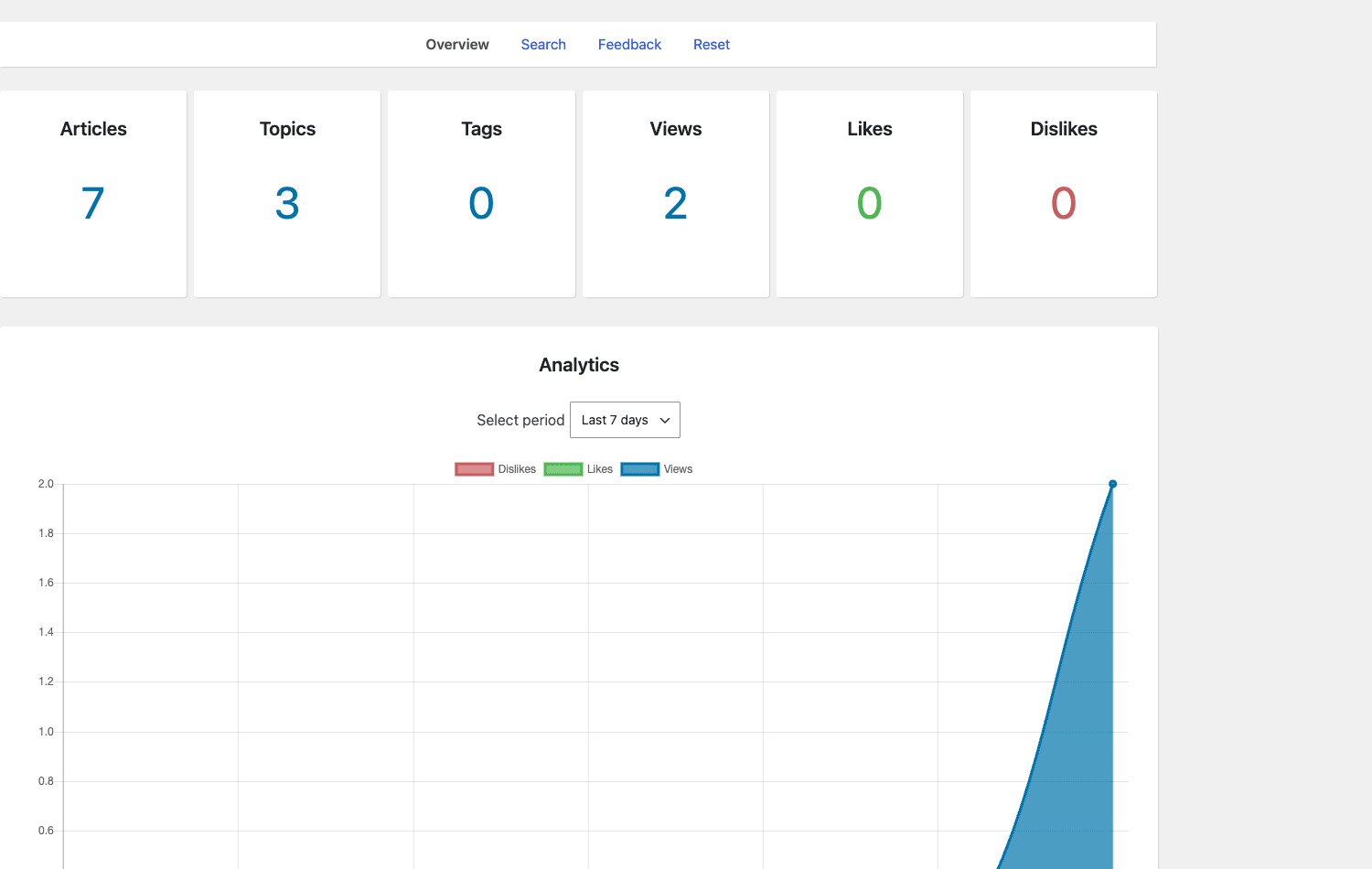Click the Topics count 3
1372x869 pixels.
pos(287,203)
